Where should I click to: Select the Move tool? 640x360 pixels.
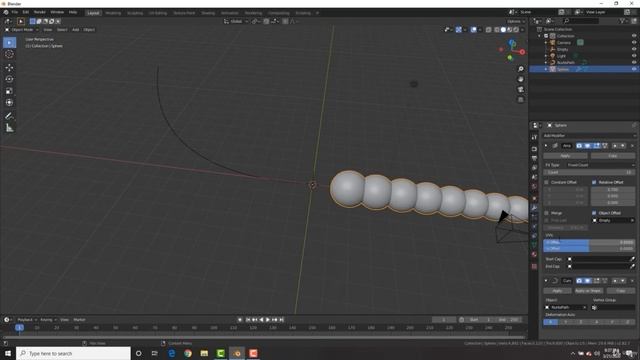[x=9, y=67]
